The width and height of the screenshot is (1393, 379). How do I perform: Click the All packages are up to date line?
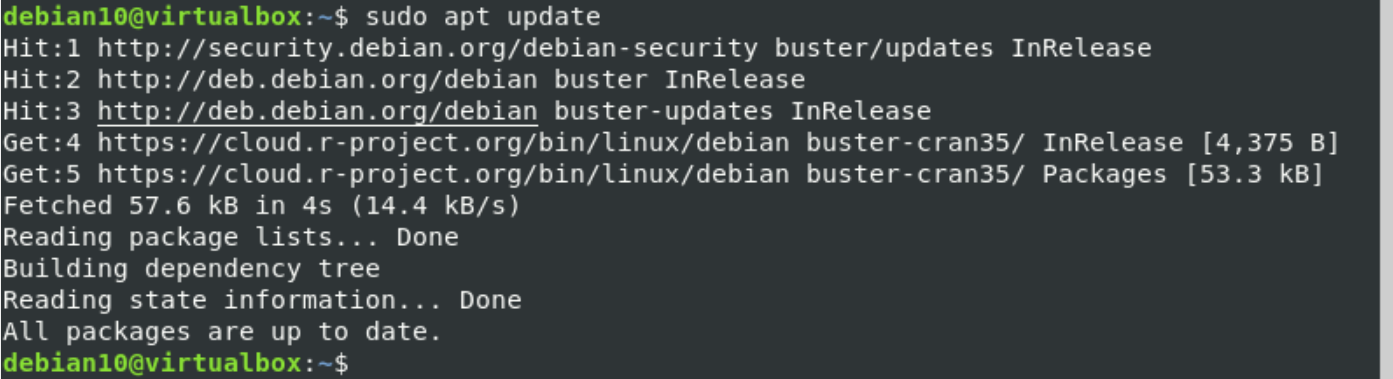click(x=223, y=331)
